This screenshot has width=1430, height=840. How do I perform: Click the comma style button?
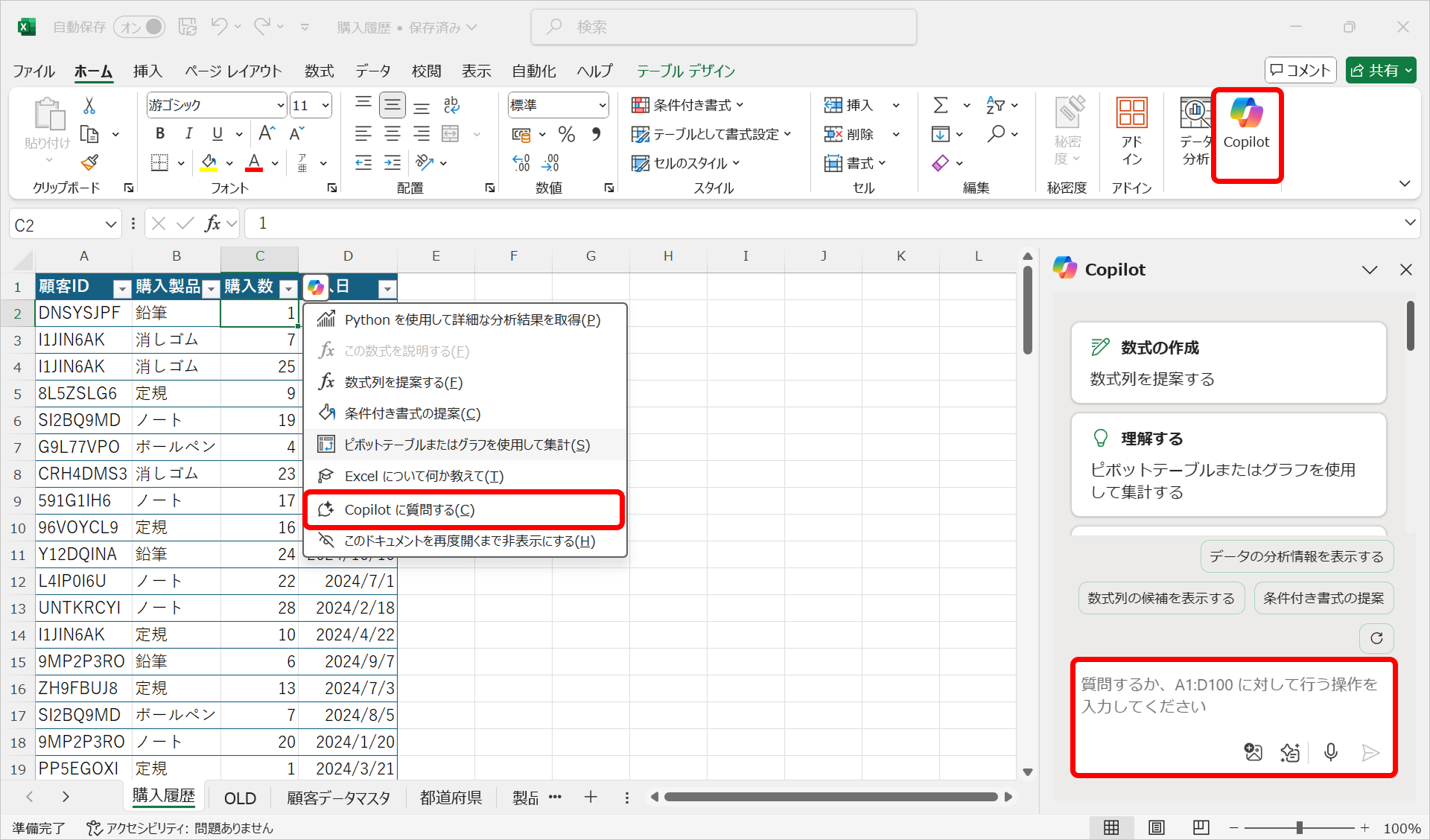pyautogui.click(x=596, y=134)
